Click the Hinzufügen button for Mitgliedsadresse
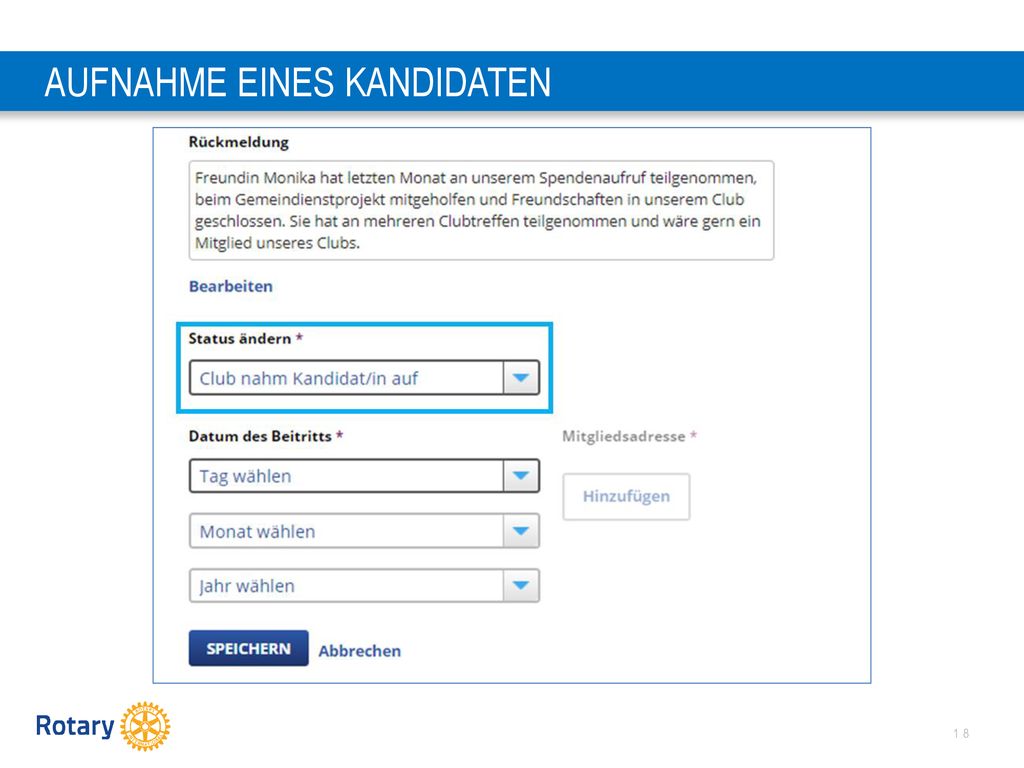Viewport: 1024px width, 768px height. pyautogui.click(x=626, y=496)
